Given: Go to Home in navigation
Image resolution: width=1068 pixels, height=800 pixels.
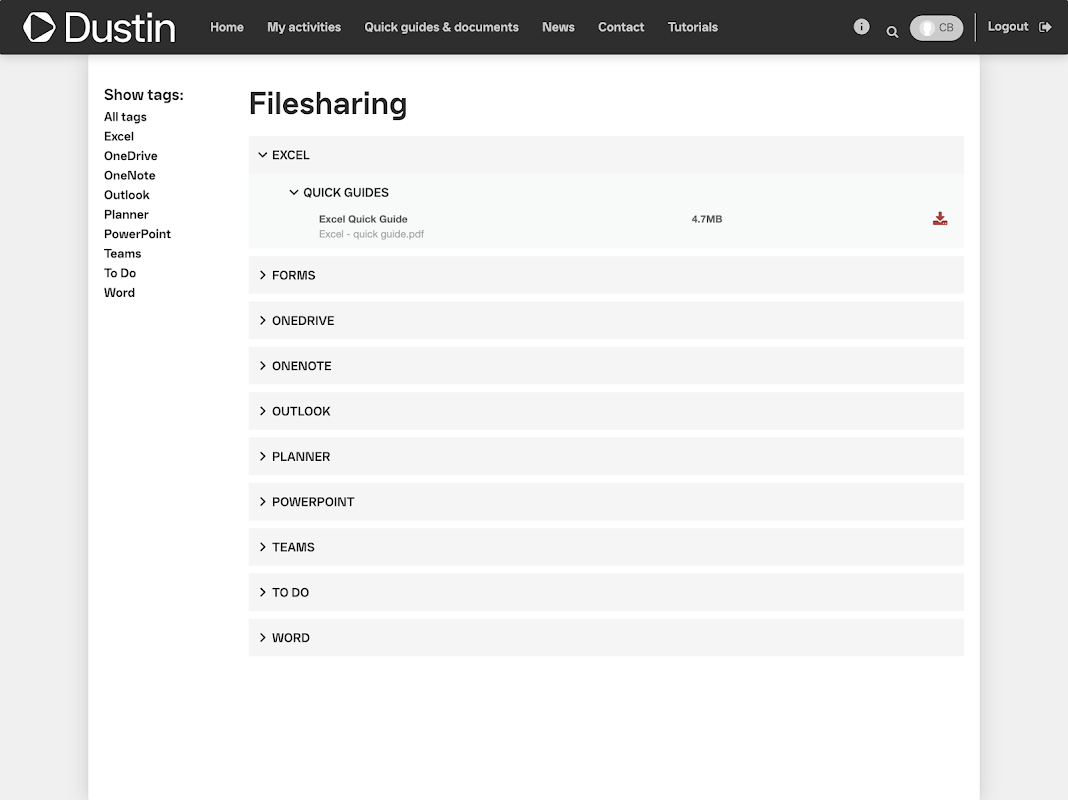Looking at the screenshot, I should coord(227,27).
